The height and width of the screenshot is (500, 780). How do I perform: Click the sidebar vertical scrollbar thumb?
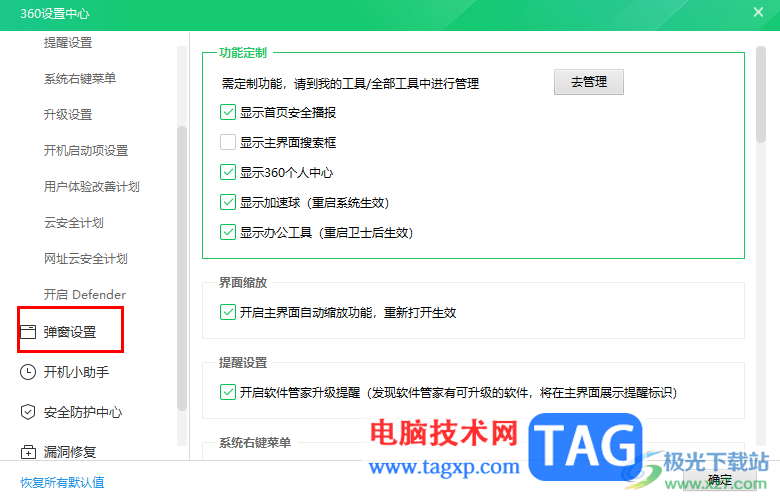point(182,269)
